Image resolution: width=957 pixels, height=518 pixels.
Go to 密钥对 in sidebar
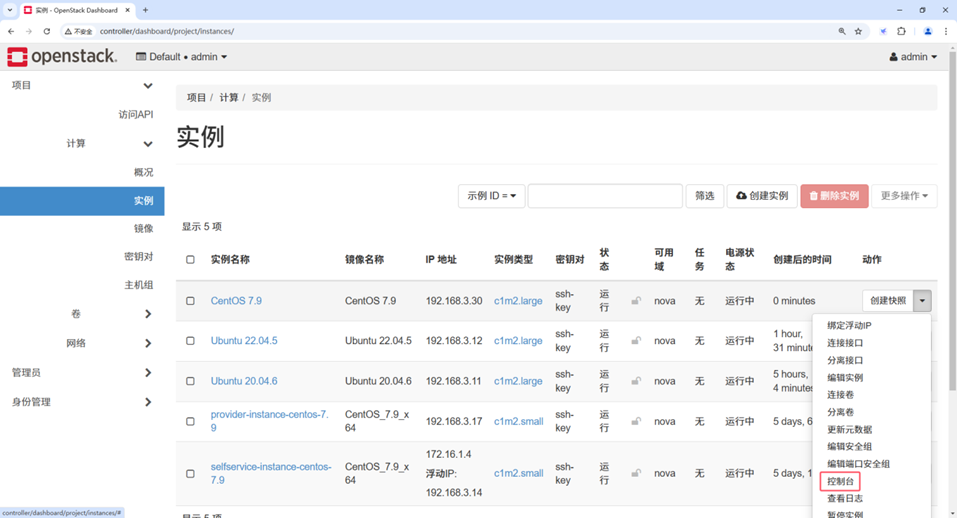(139, 257)
